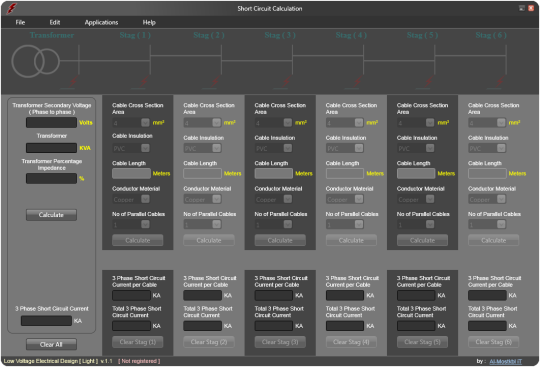Open Stag 6 Cable Insulation dropdown
Image resolution: width=540 pixels, height=367 pixels.
[487, 148]
